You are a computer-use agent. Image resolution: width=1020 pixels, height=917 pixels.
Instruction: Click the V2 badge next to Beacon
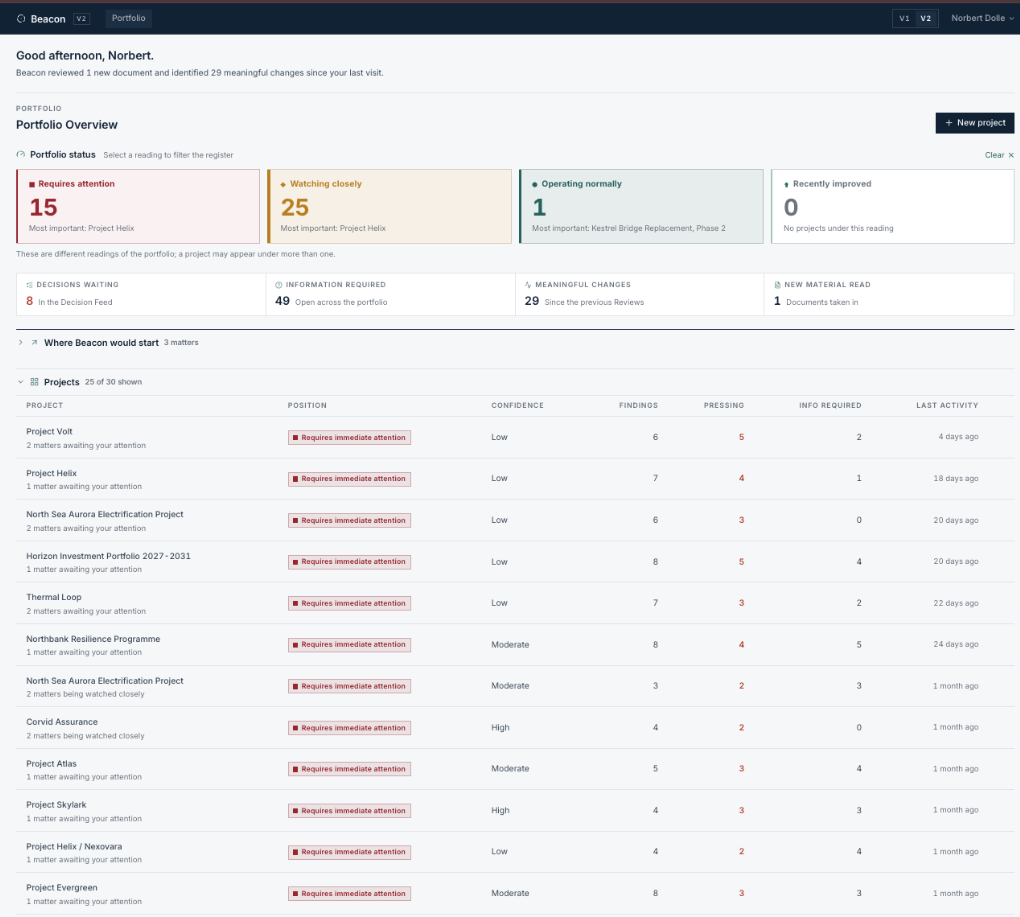coord(81,19)
